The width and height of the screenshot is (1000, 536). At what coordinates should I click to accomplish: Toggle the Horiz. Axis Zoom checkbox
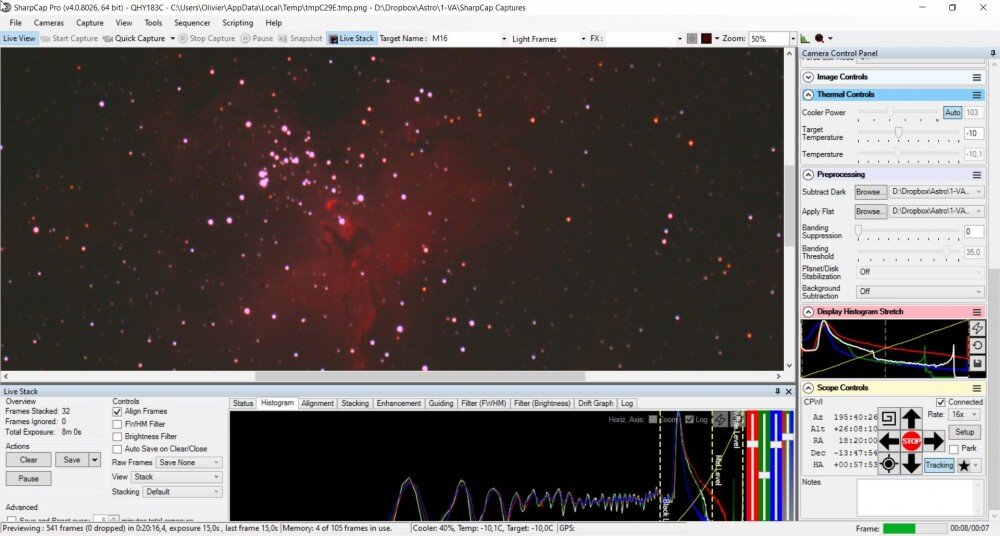(652, 419)
